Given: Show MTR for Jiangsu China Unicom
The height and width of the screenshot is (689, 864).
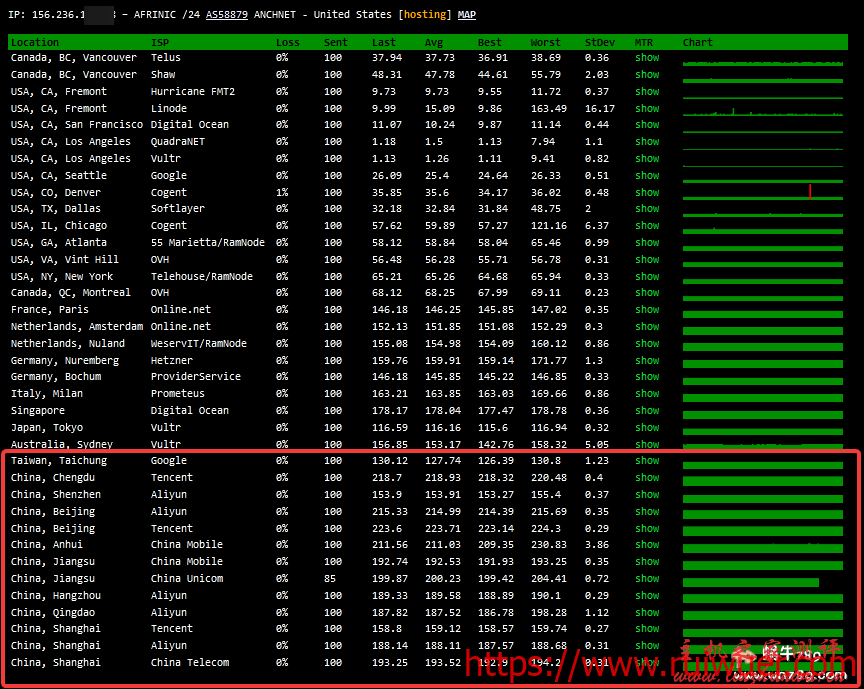Looking at the screenshot, I should [x=647, y=579].
